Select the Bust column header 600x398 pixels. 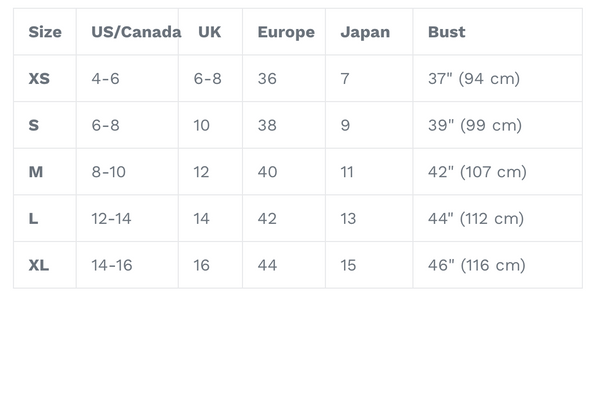pos(447,32)
